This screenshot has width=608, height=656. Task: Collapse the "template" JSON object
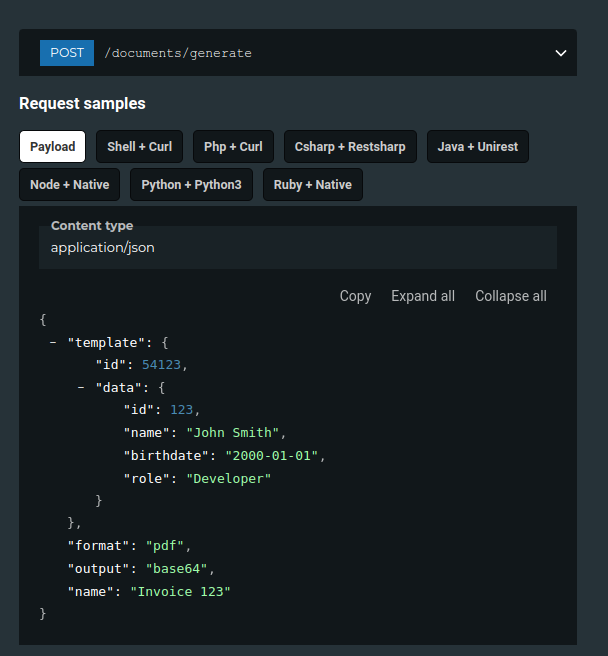click(52, 342)
